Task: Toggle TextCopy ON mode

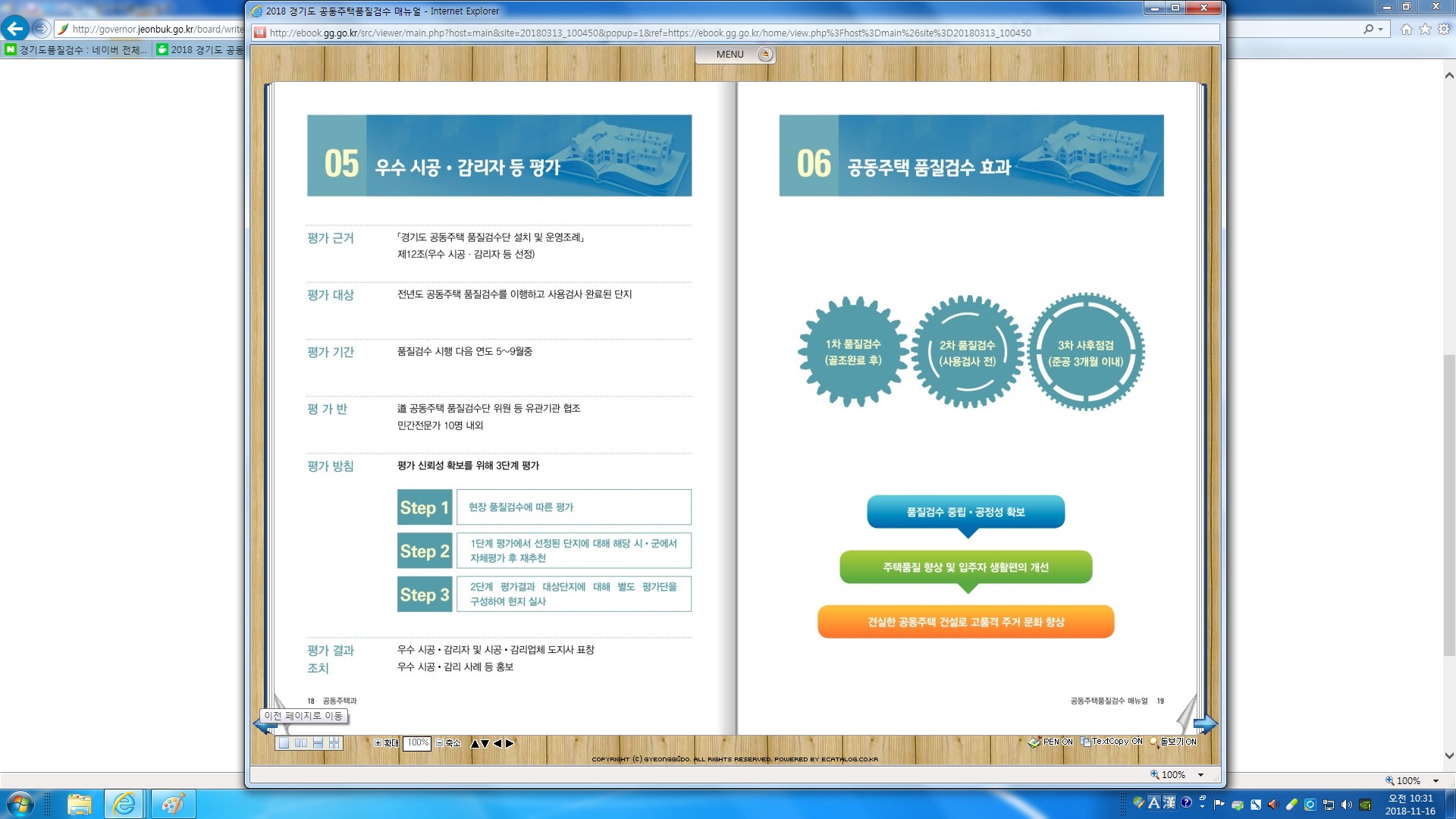Action: coord(1112,742)
